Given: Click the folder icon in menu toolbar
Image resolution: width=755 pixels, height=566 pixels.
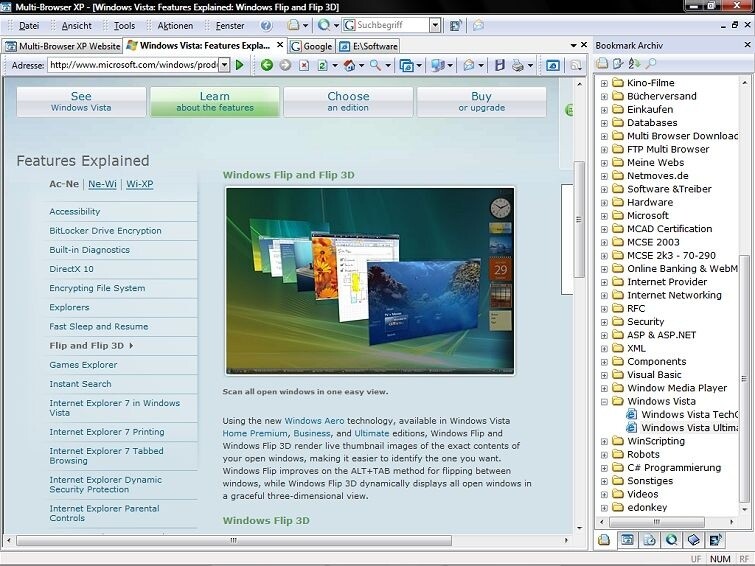Looking at the screenshot, I should click(x=293, y=25).
